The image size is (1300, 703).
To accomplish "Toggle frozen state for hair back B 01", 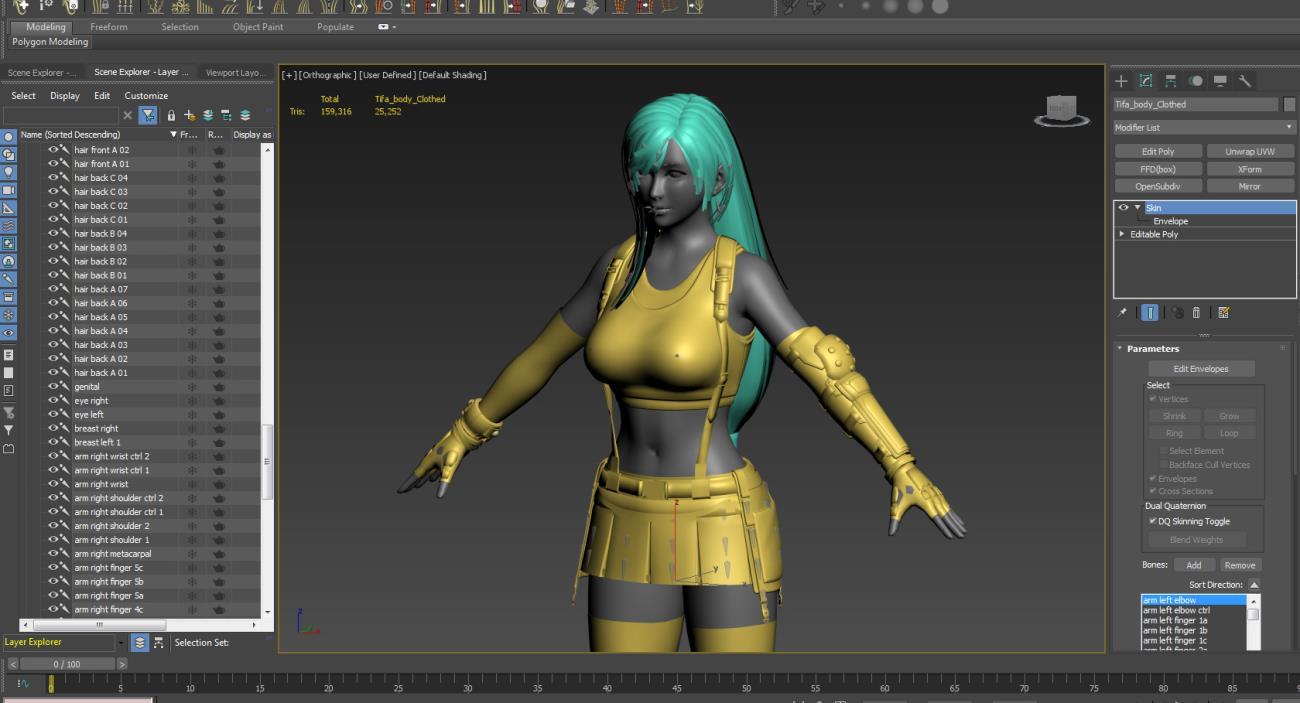I will (192, 275).
